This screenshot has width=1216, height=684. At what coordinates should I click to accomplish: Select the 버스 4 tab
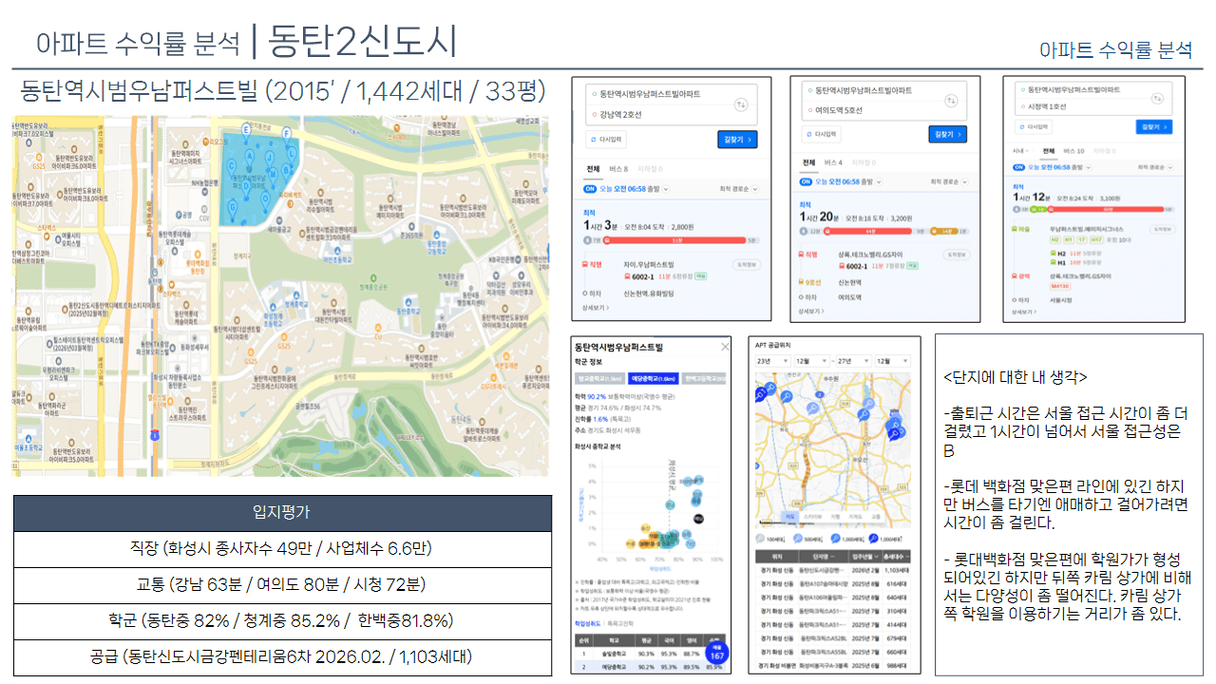[833, 162]
